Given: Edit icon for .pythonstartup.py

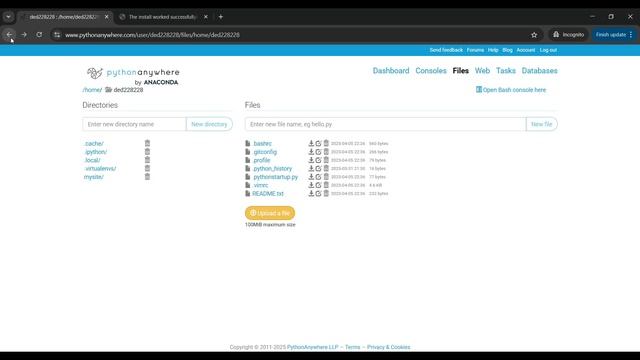Looking at the screenshot, I should (318, 177).
